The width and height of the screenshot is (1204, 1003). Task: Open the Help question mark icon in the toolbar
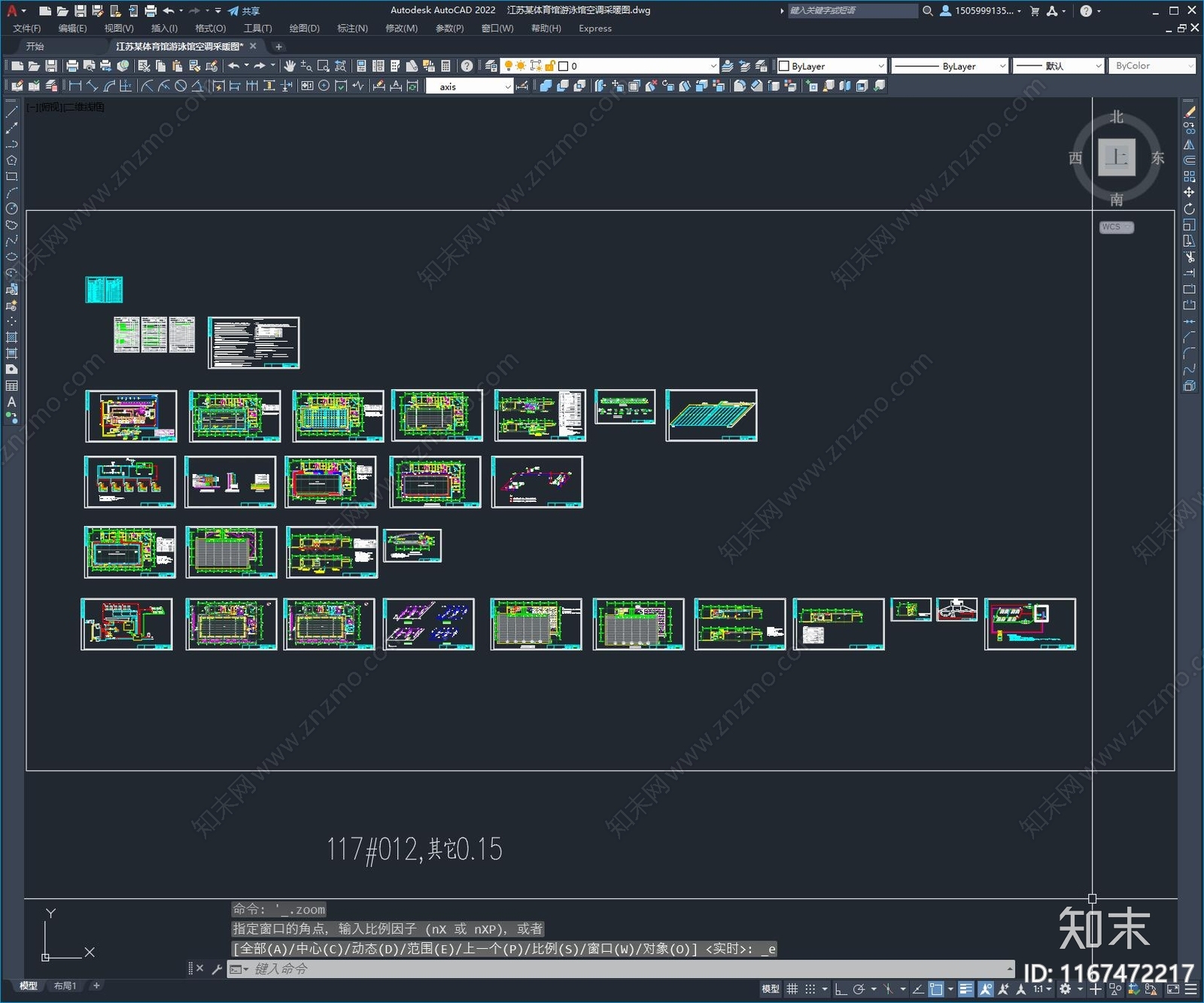coord(467,66)
